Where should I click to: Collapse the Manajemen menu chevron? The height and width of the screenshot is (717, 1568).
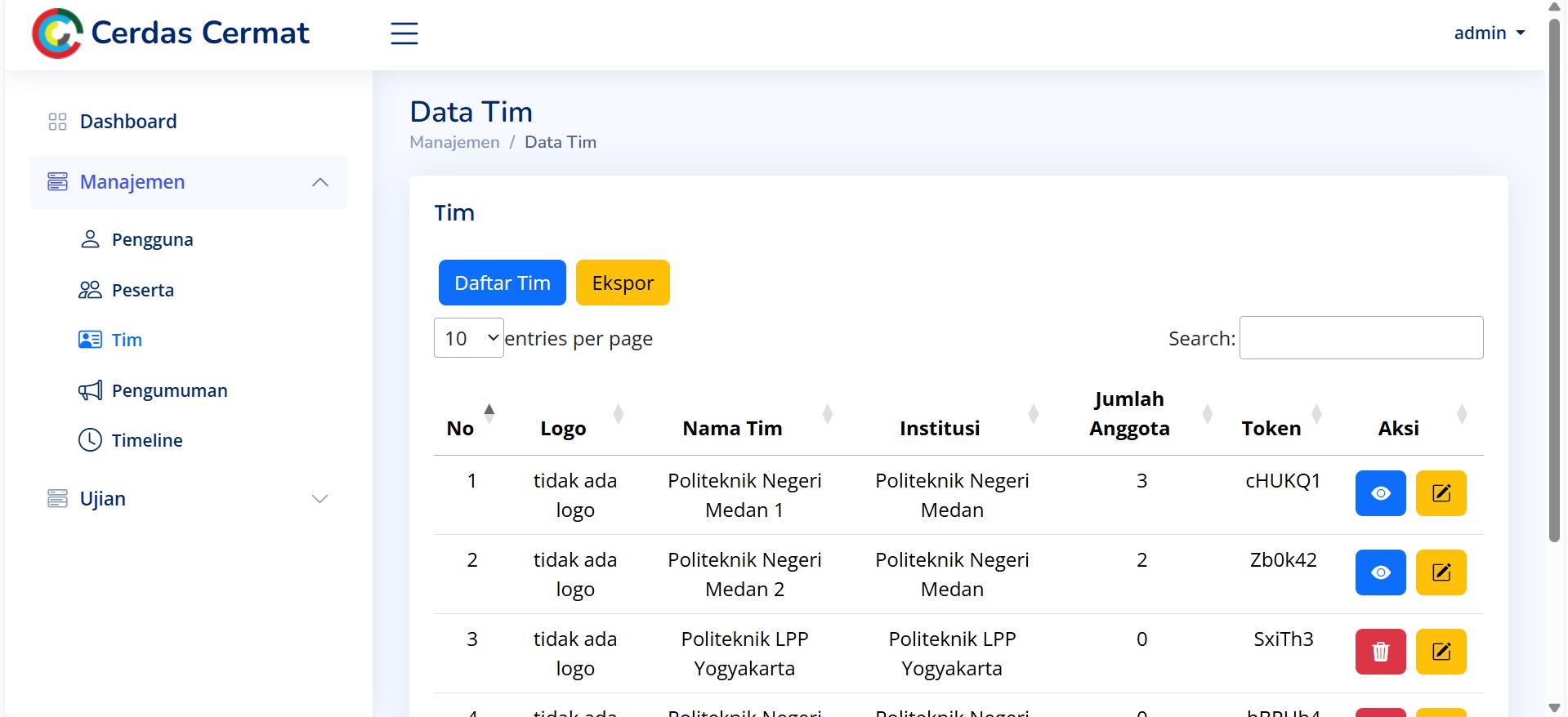tap(320, 182)
